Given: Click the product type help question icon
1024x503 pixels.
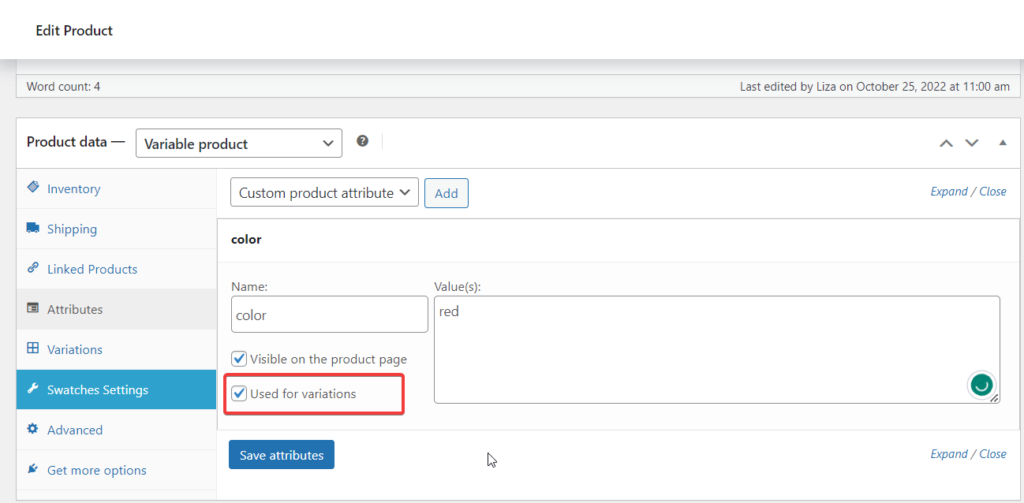Looking at the screenshot, I should [x=363, y=142].
